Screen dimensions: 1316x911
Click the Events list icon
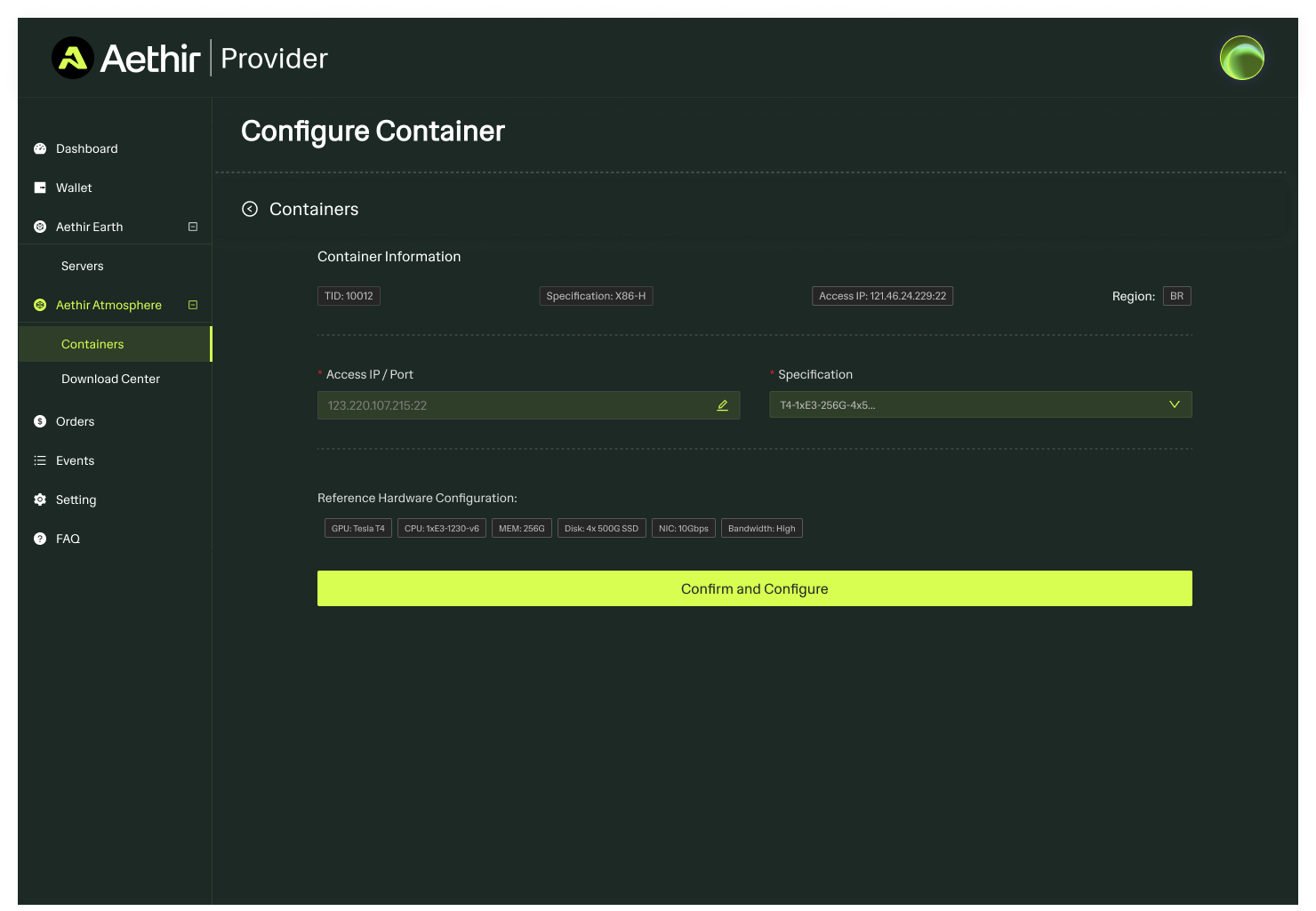40,460
